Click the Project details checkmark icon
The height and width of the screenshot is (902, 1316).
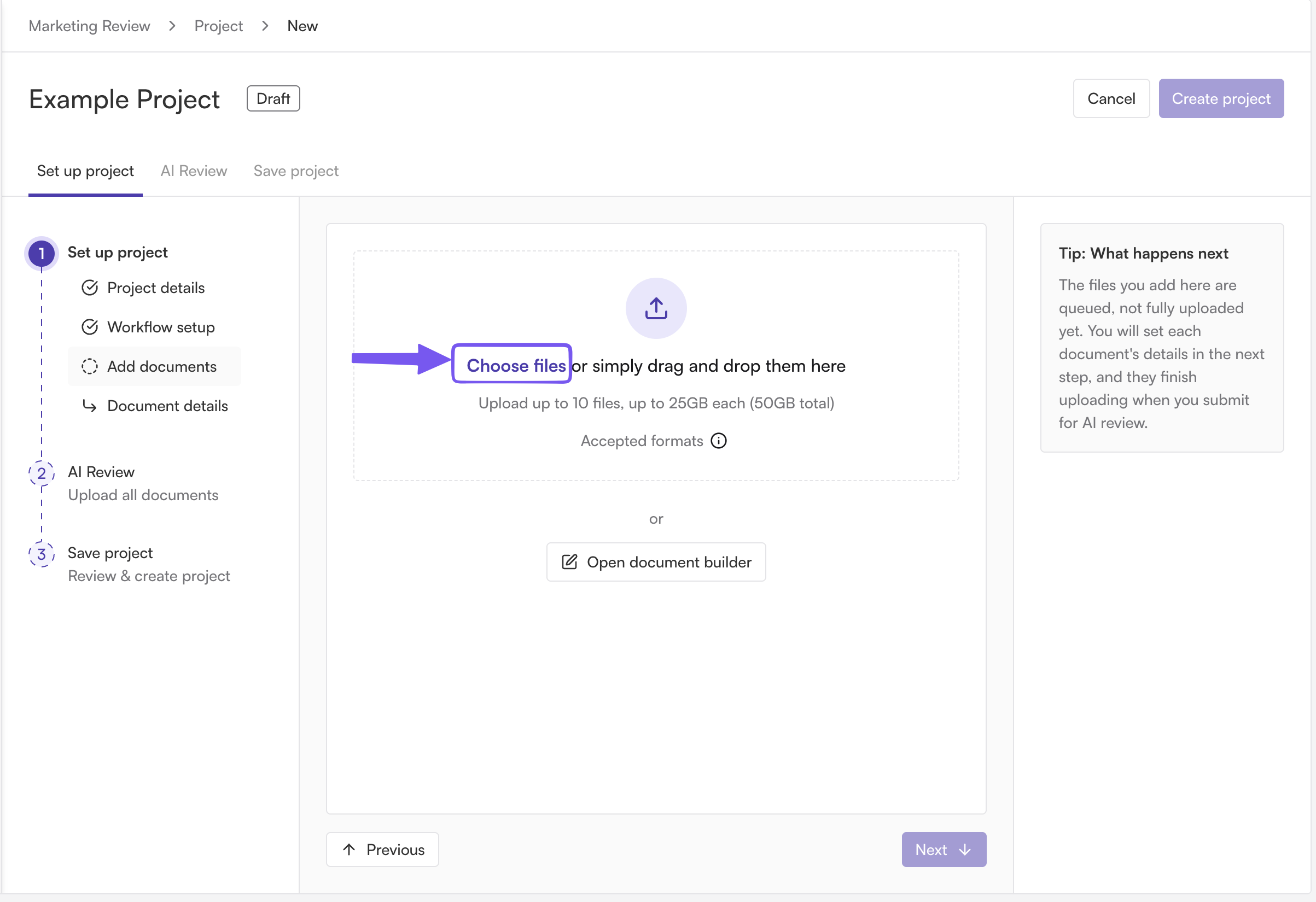click(90, 288)
